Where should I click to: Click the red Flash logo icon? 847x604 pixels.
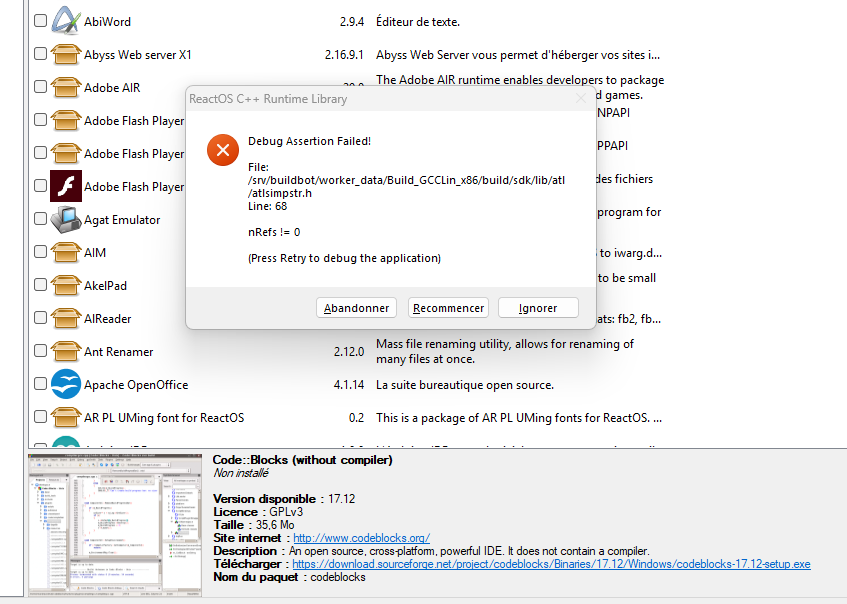coord(66,186)
